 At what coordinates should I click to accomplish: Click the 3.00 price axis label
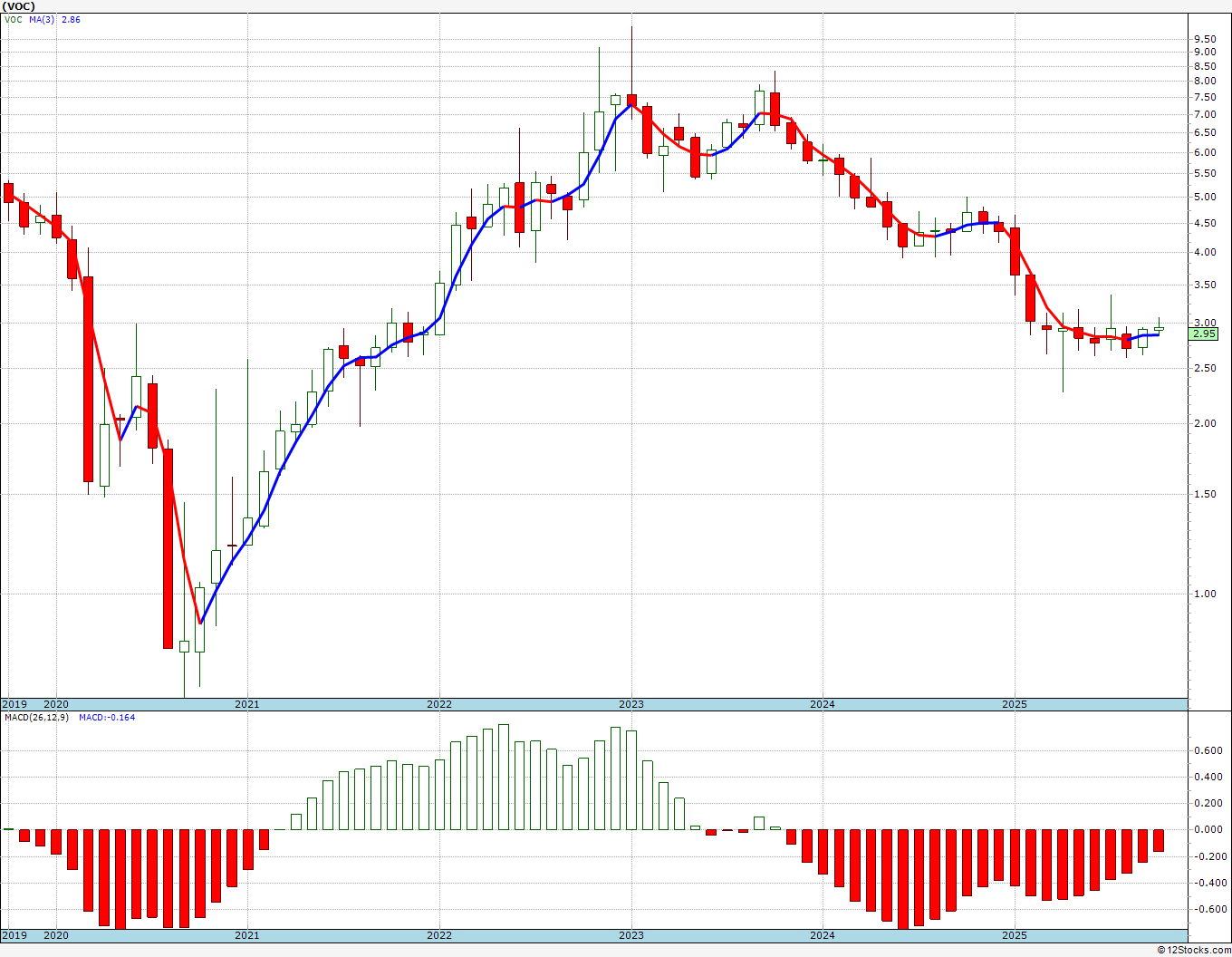[1205, 323]
